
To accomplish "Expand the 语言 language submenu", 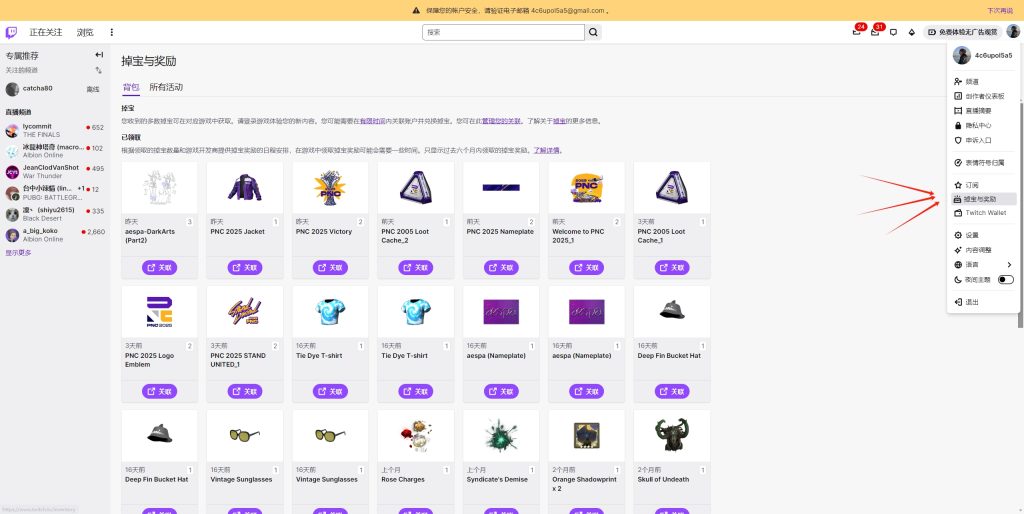I will pyautogui.click(x=983, y=265).
